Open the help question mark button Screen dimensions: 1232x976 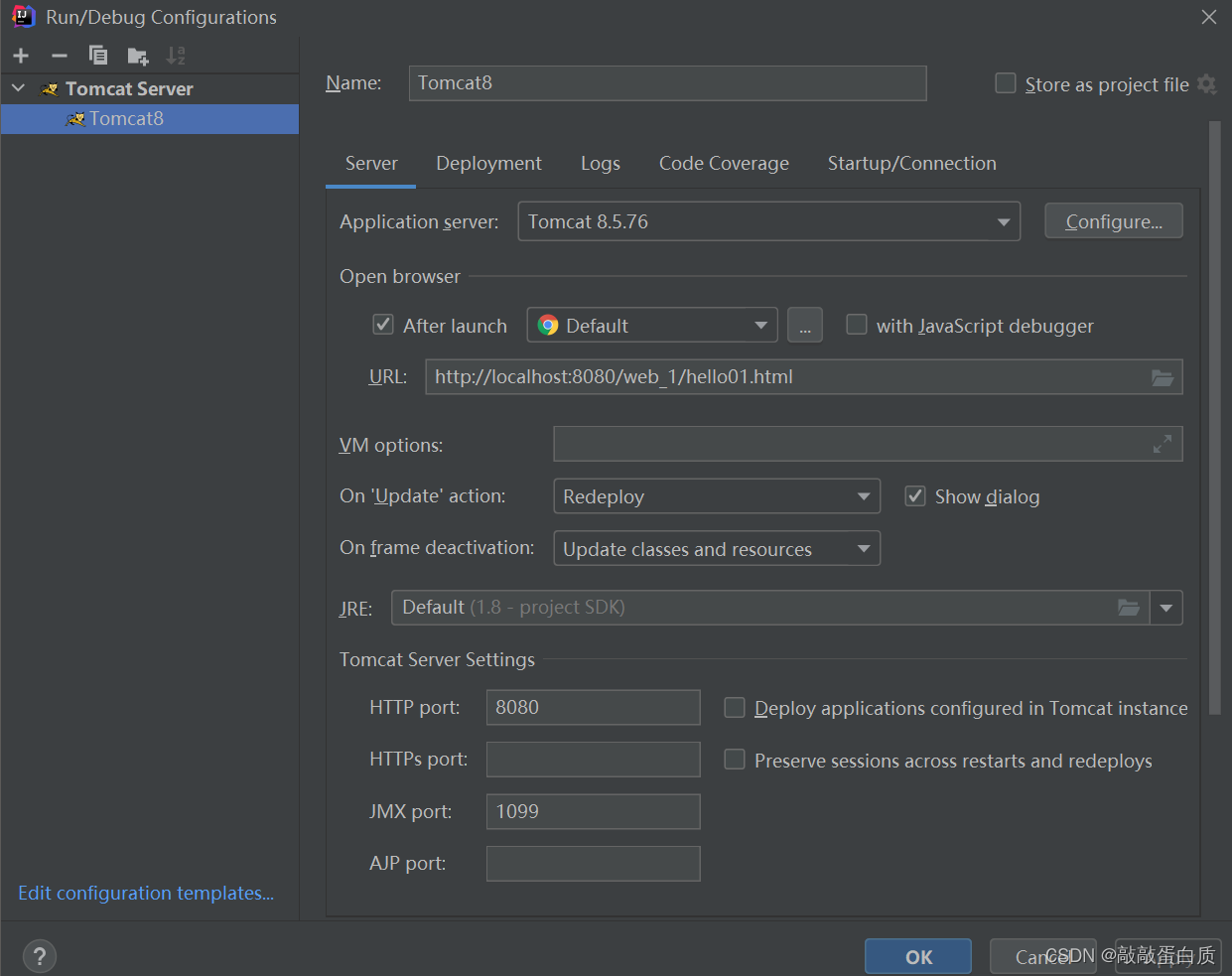39,956
